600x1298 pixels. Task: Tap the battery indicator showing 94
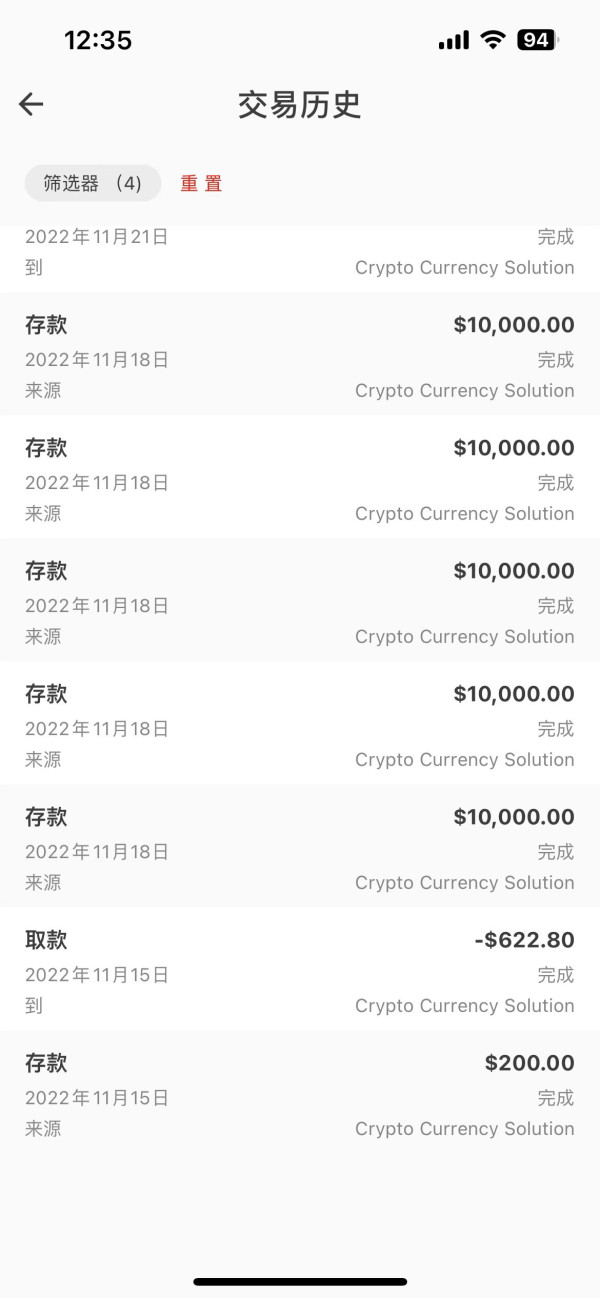pyautogui.click(x=537, y=40)
